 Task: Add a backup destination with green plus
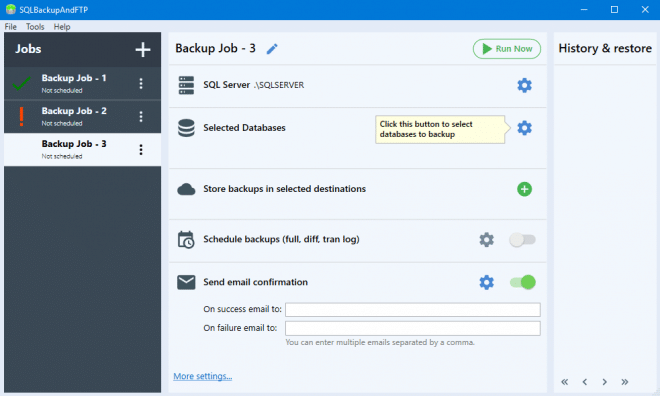point(524,189)
